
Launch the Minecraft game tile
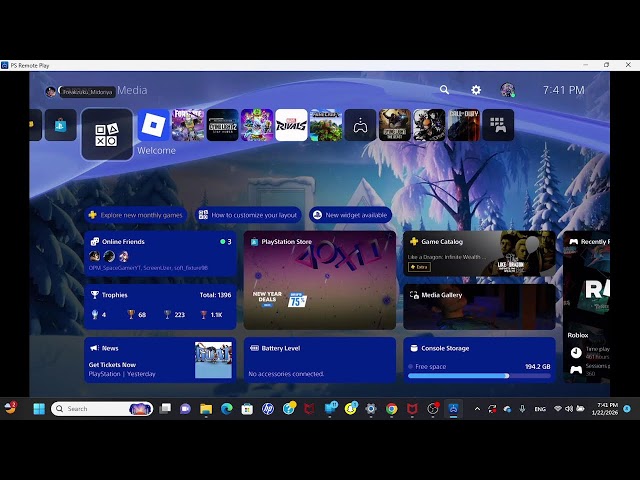click(x=326, y=125)
